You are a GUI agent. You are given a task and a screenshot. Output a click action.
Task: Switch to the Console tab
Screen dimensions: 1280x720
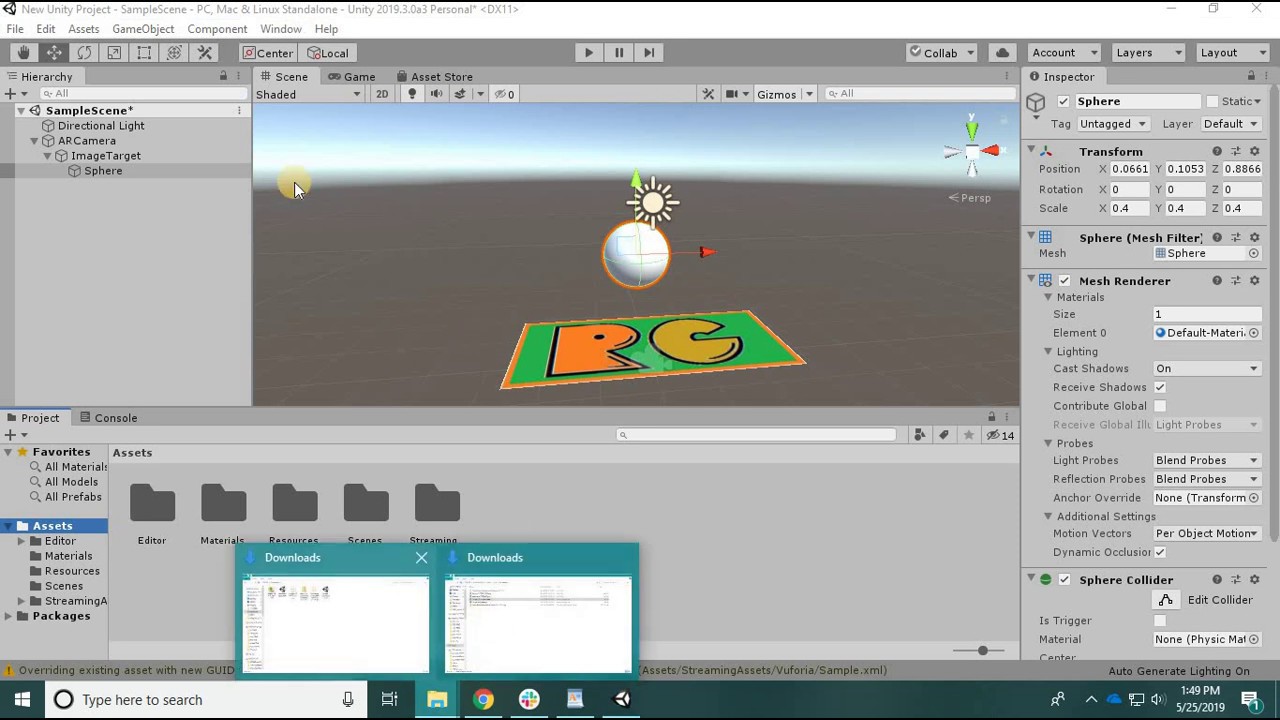107,418
